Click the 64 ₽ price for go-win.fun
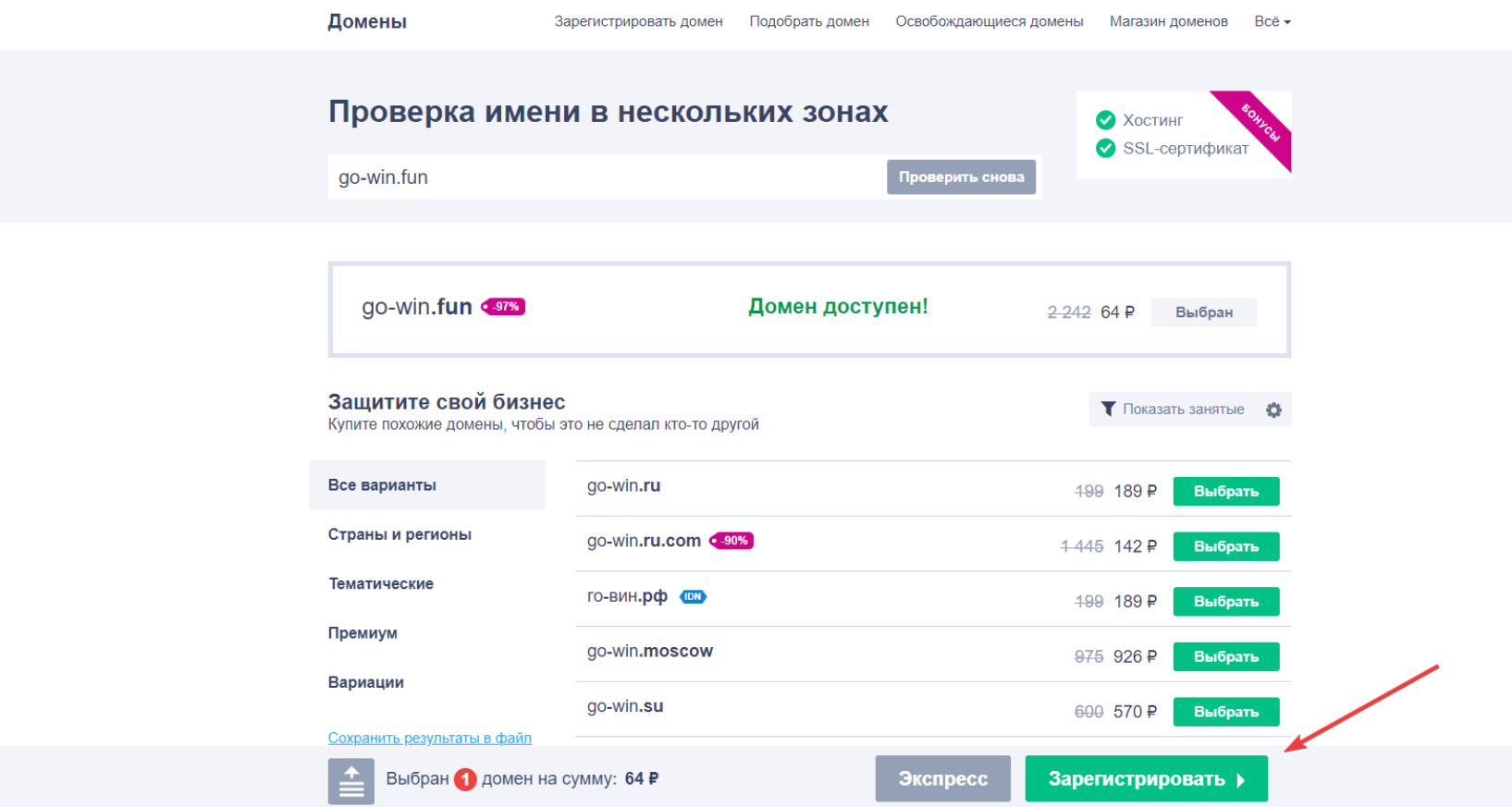Viewport: 1512px width, 807px height. [1117, 312]
